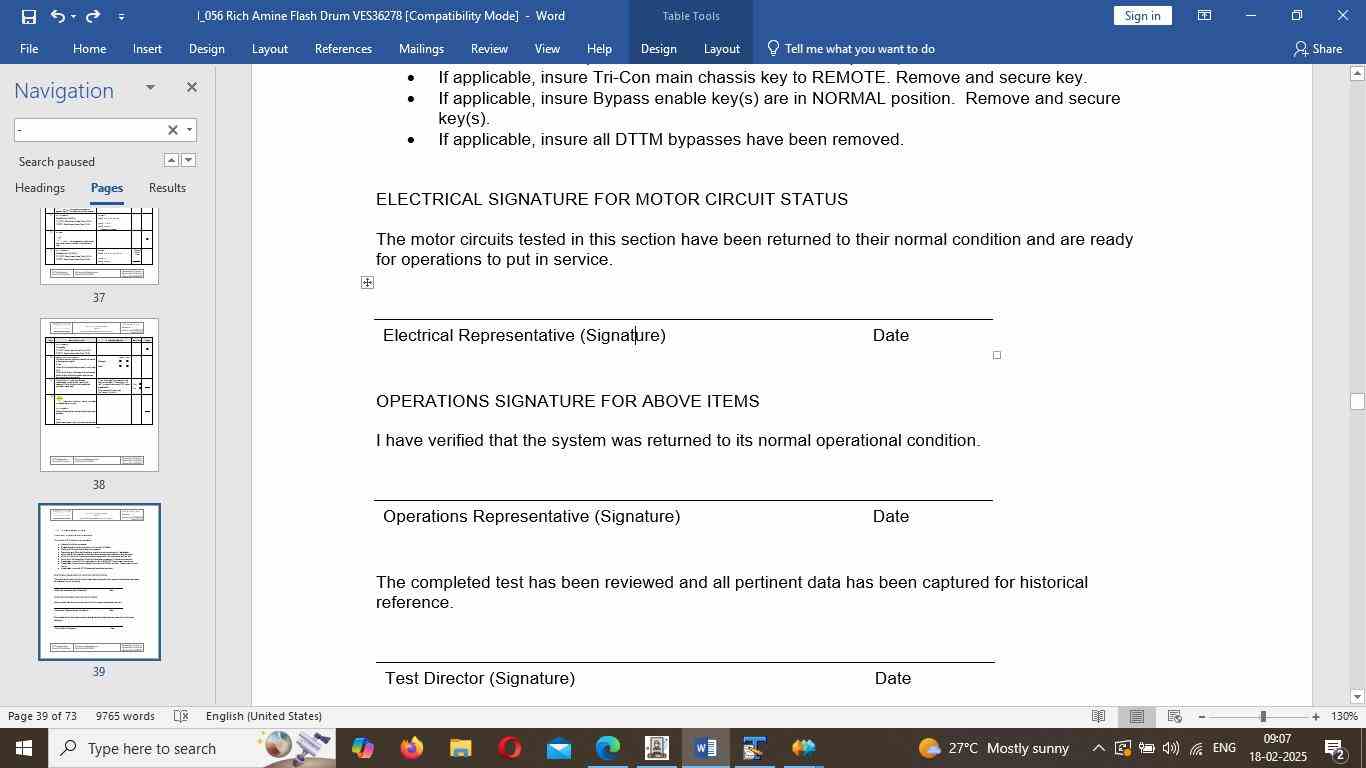This screenshot has height=768, width=1366.
Task: Click the document scroll down arrow
Action: pyautogui.click(x=1356, y=697)
